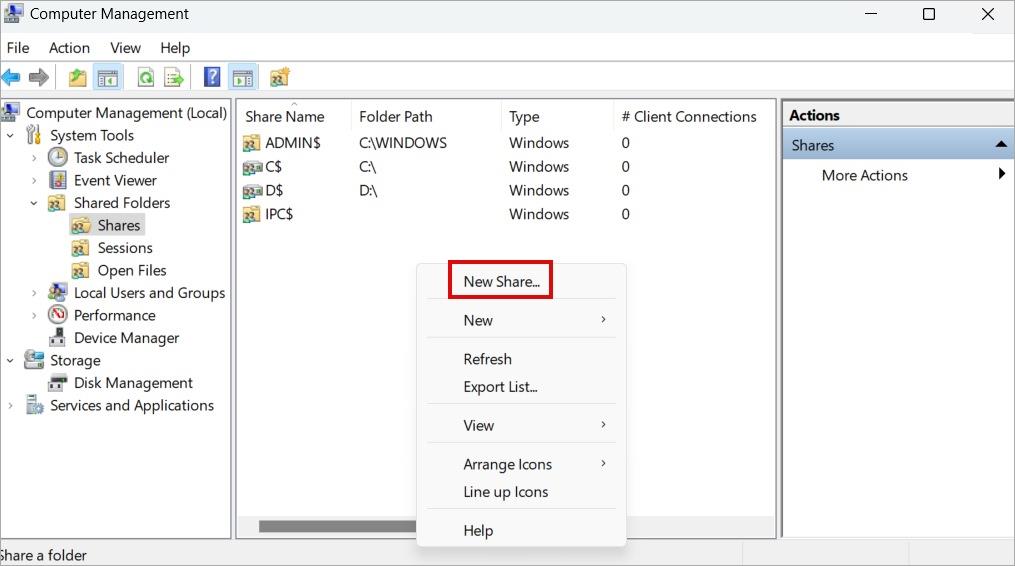
Task: Click the IPC$ share icon
Action: pos(251,214)
